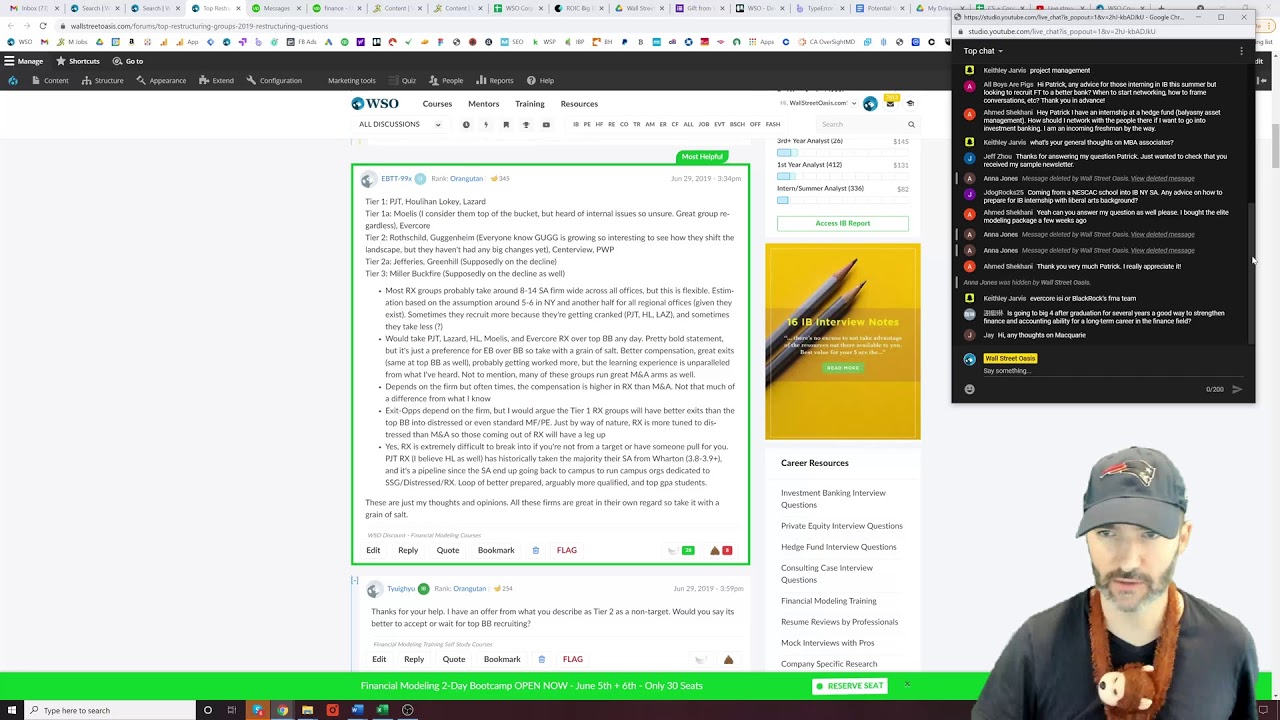1280x720 pixels.
Task: Select the lightning bolt filter icon
Action: click(x=486, y=125)
